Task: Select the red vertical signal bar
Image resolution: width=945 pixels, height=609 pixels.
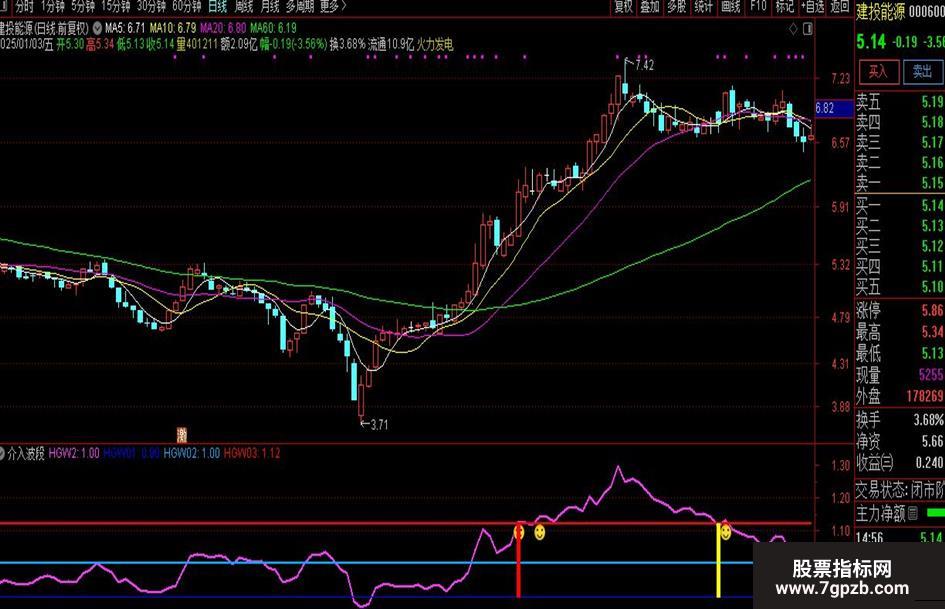Action: pos(518,561)
